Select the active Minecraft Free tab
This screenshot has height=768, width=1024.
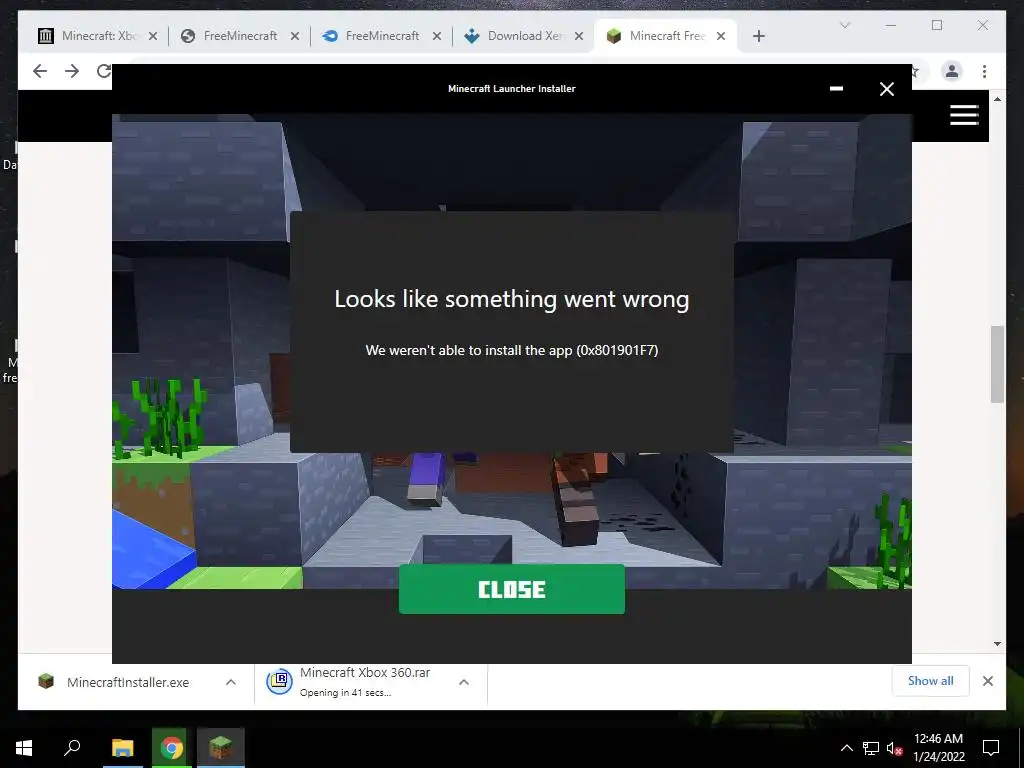pos(666,36)
